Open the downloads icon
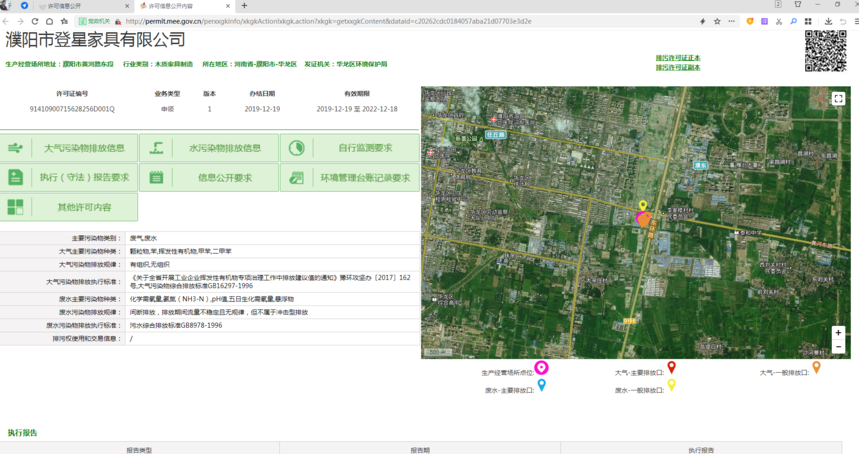 tap(828, 21)
